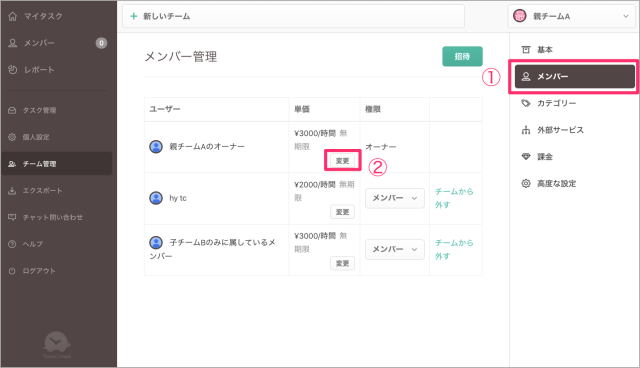Click the avatar of 子チームBのみに属しているメンバー
The image size is (640, 368).
(x=156, y=242)
